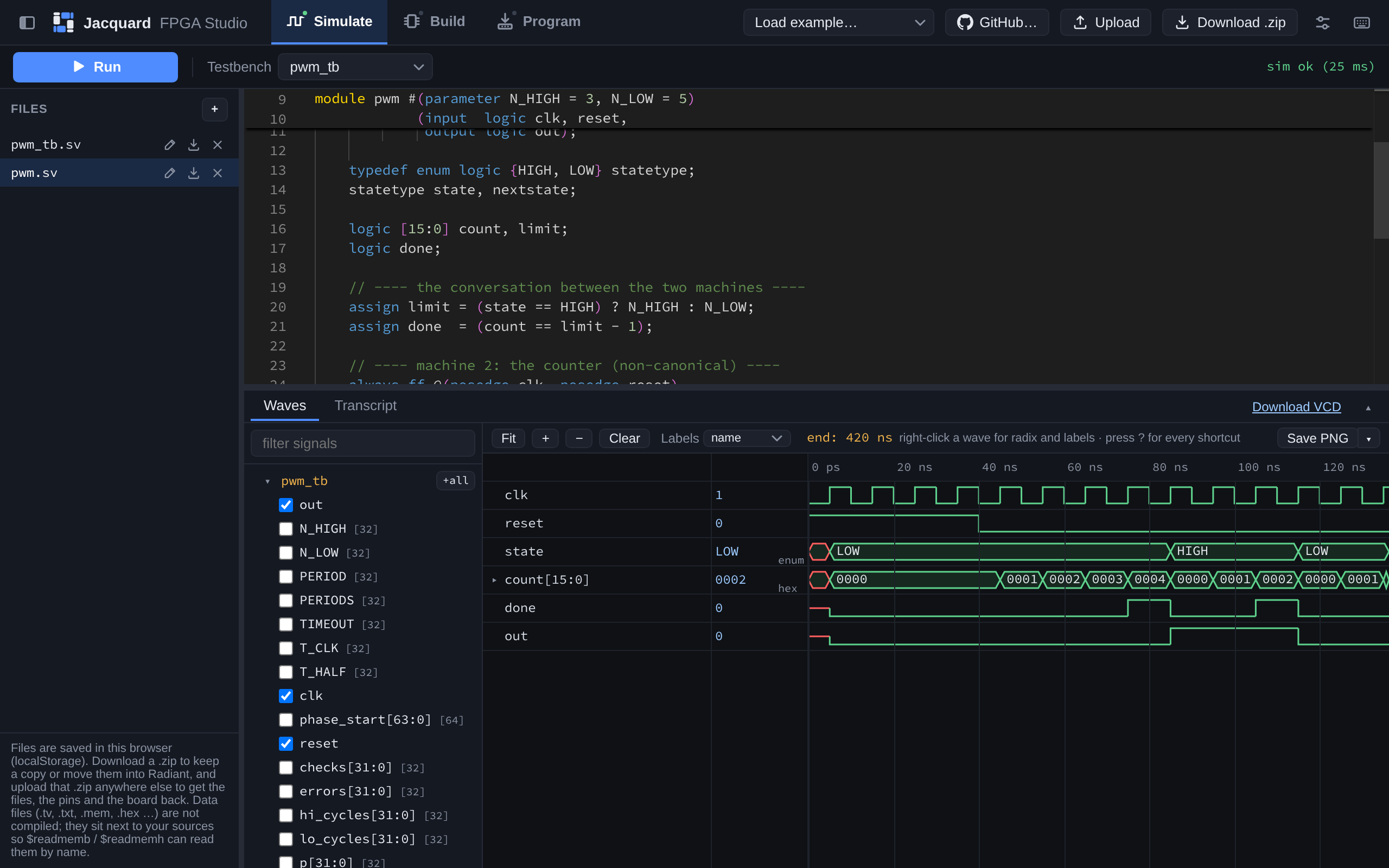Viewport: 1389px width, 868px height.
Task: Fit the waveform to view
Action: [508, 438]
